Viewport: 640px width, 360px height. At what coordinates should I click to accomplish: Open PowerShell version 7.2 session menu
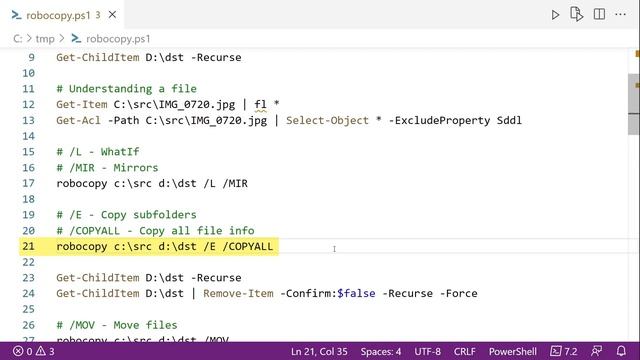pyautogui.click(x=564, y=351)
